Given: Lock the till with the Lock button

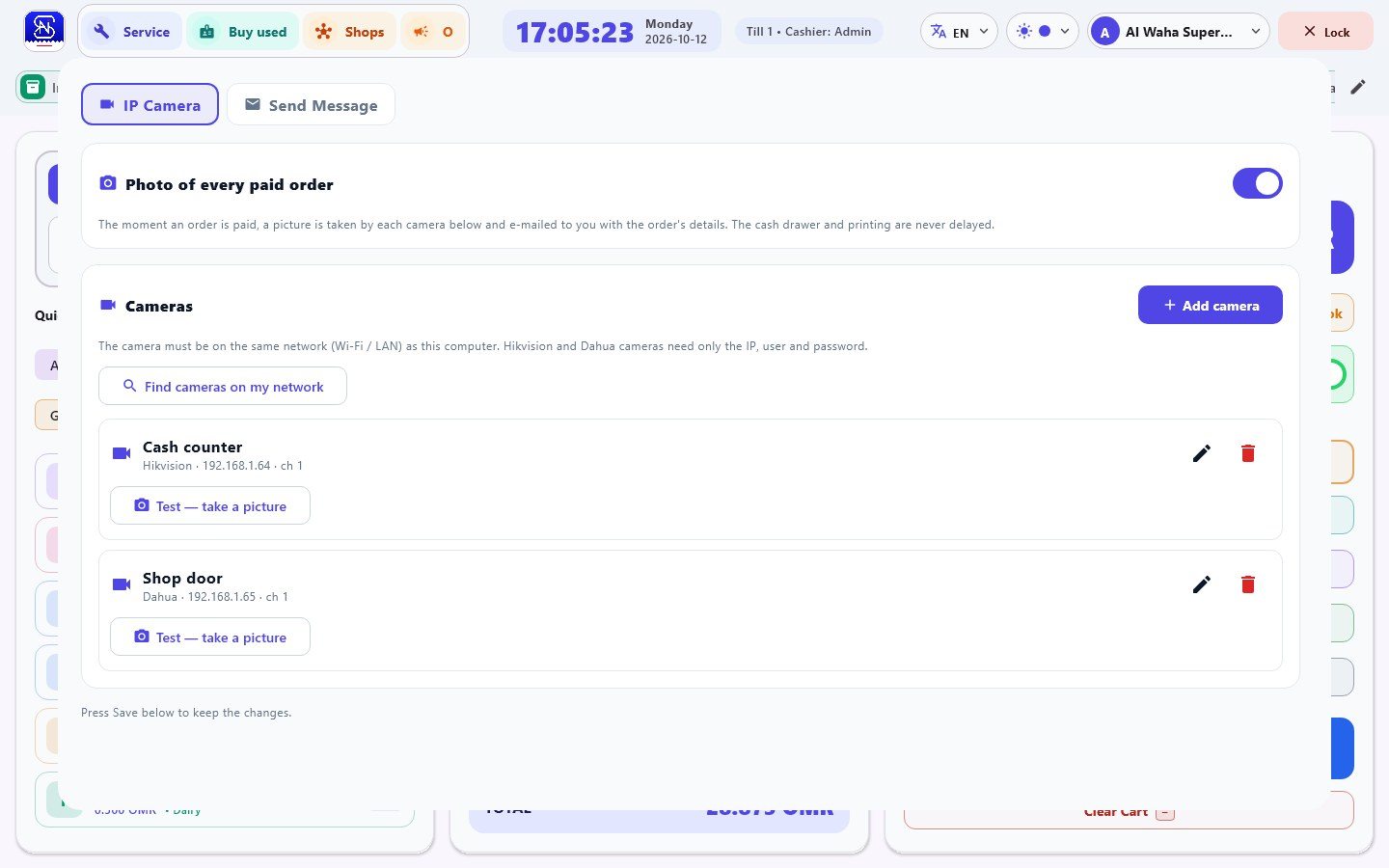Looking at the screenshot, I should click(x=1325, y=32).
